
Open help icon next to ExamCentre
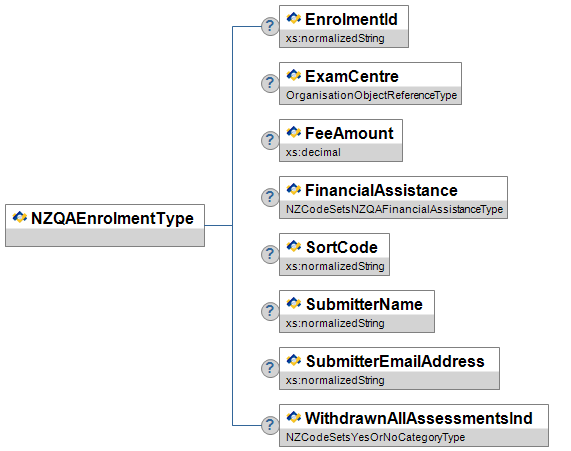270,83
